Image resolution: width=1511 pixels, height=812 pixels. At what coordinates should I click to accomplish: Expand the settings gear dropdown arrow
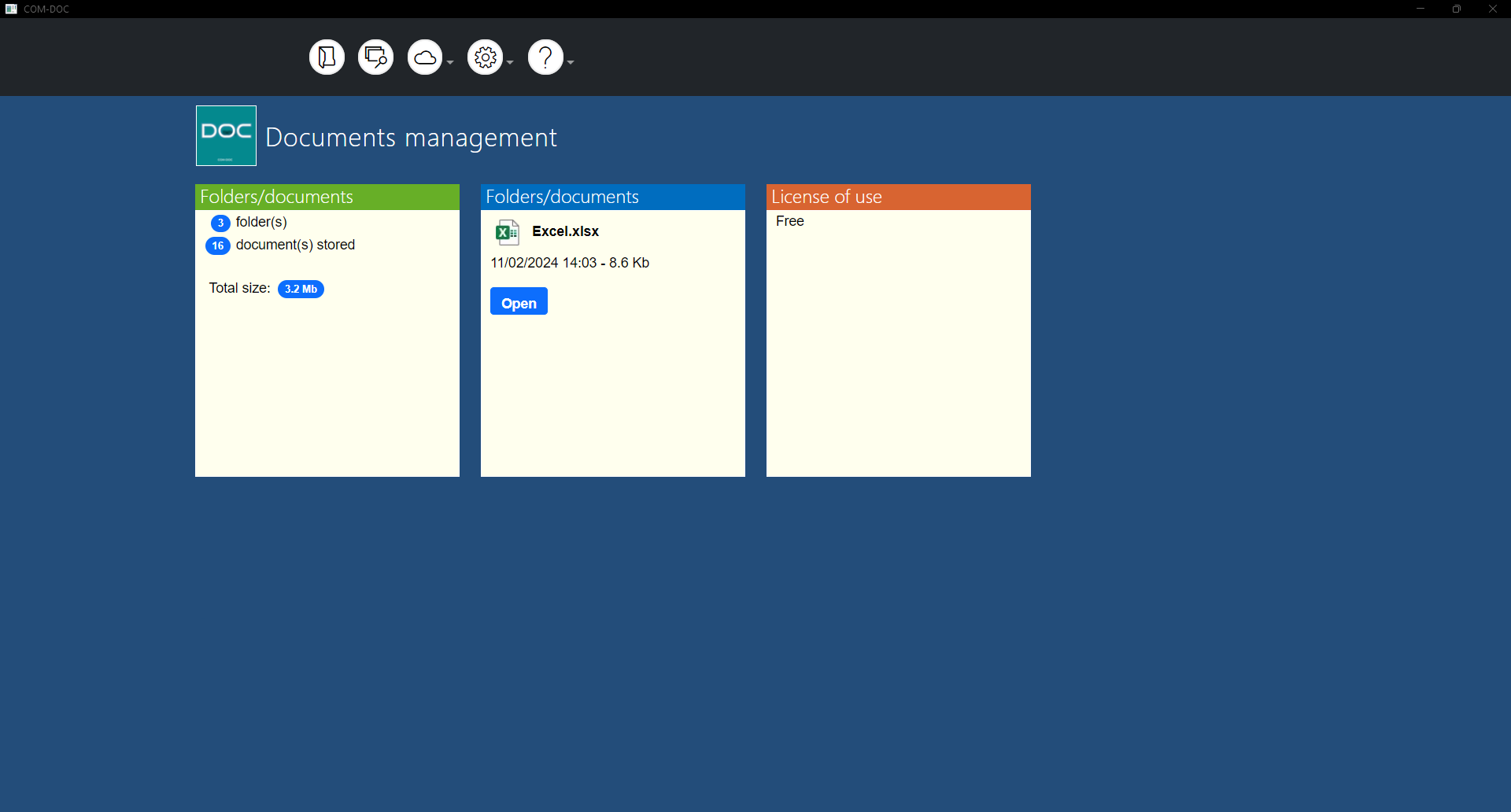[510, 62]
